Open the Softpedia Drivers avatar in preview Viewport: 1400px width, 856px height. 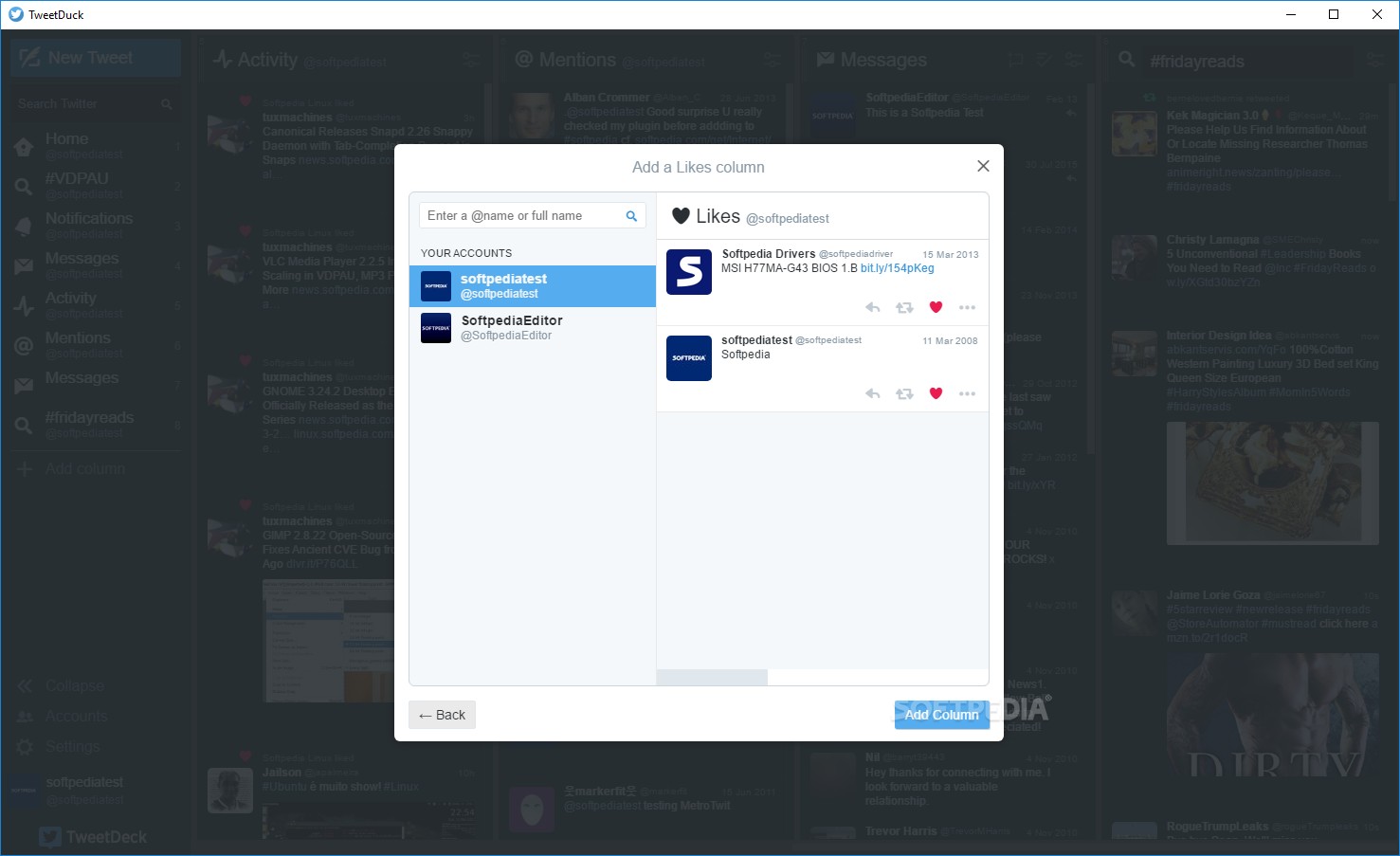689,272
